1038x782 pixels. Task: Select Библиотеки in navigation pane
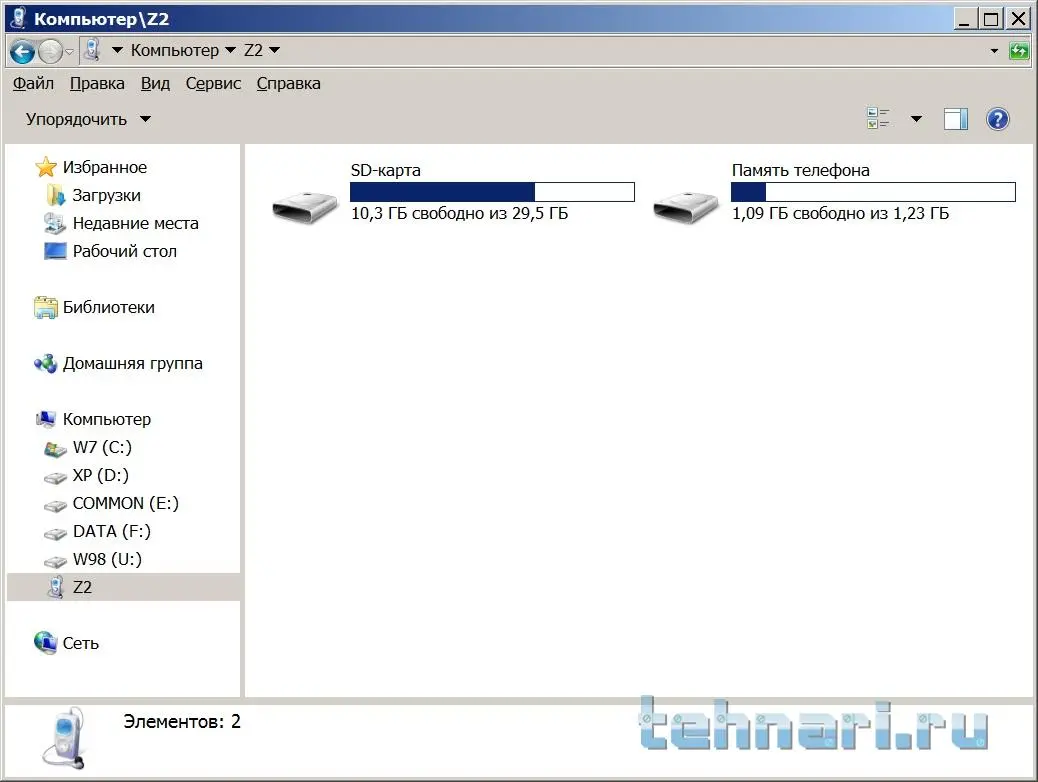point(109,307)
